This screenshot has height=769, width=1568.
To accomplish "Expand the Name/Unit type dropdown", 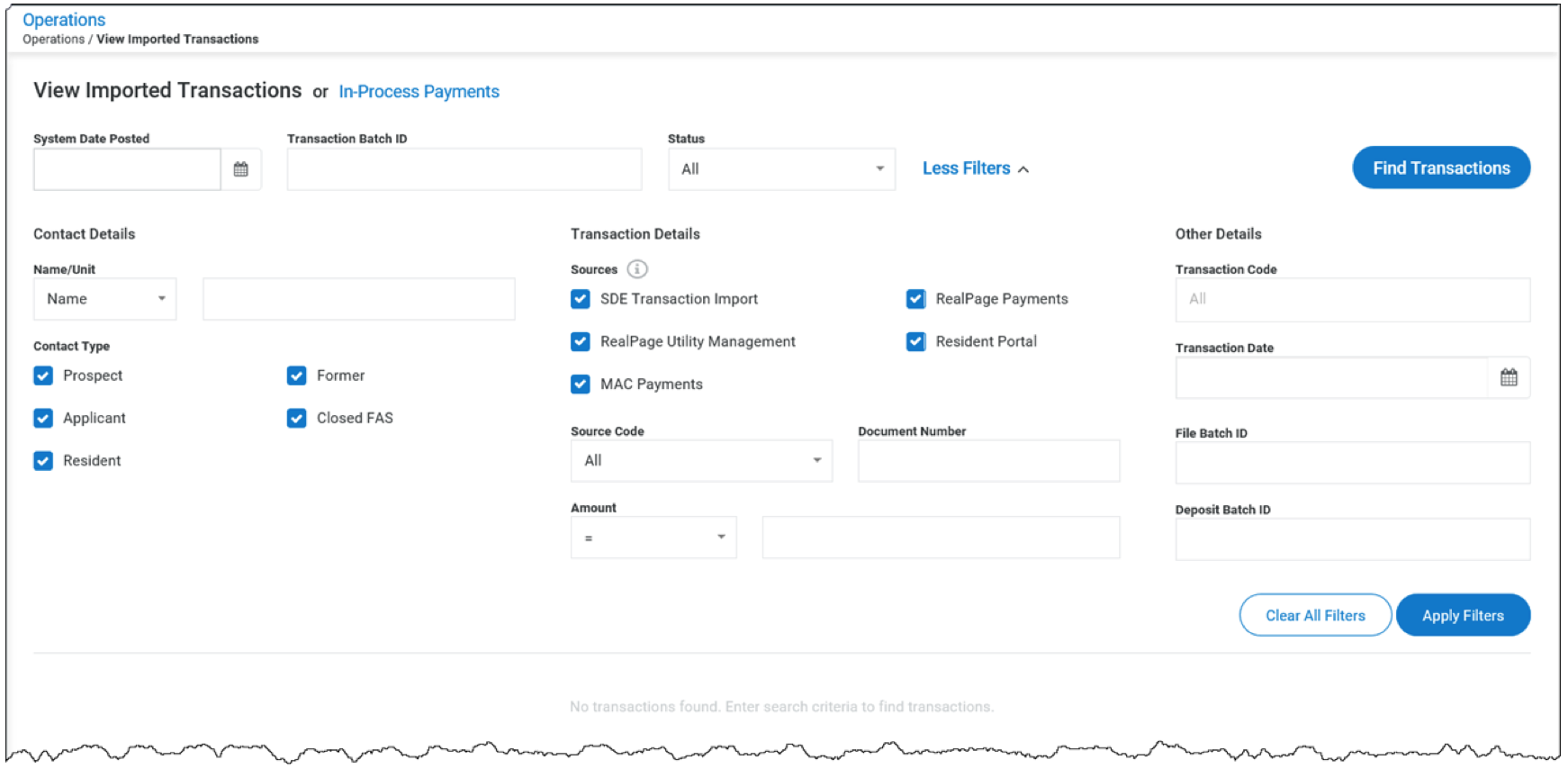I will (x=104, y=299).
